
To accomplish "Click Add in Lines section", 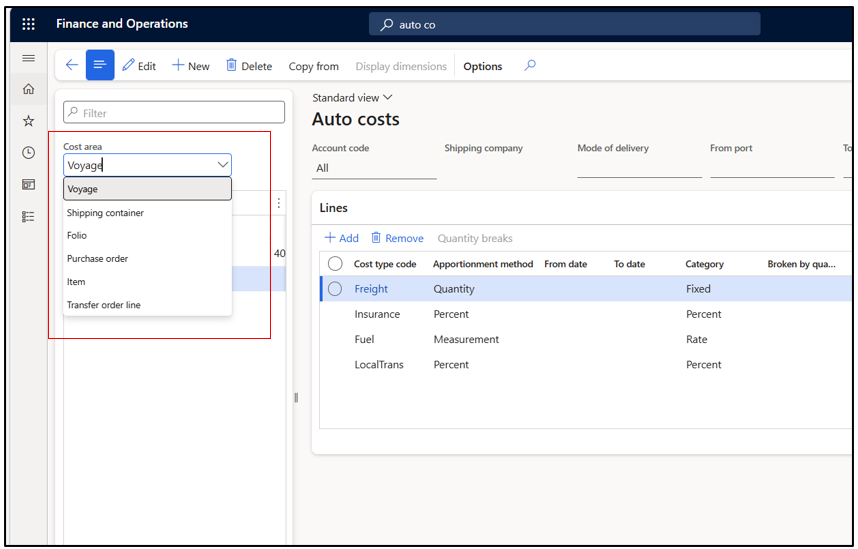I will (x=342, y=238).
